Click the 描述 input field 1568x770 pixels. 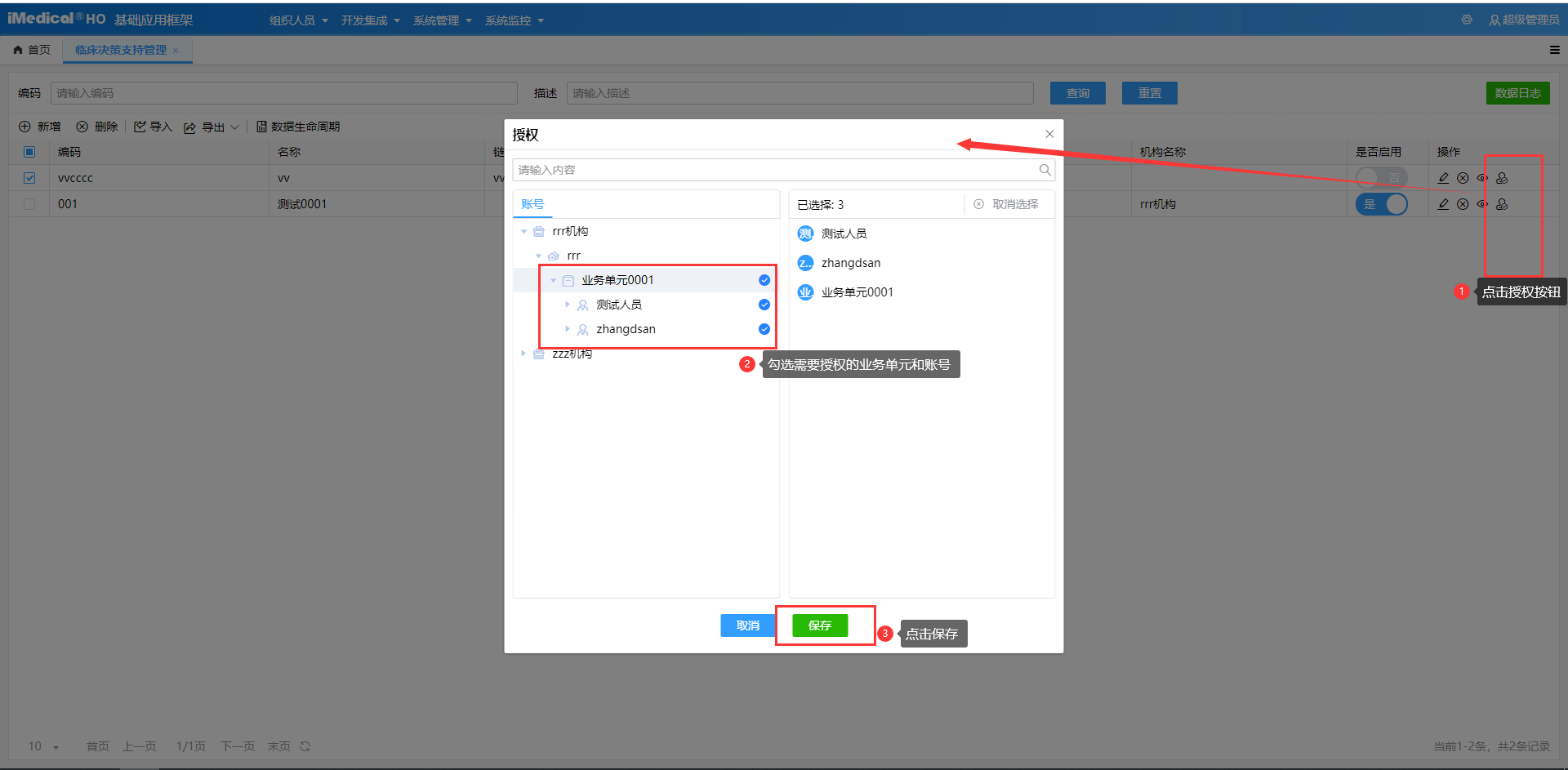800,93
